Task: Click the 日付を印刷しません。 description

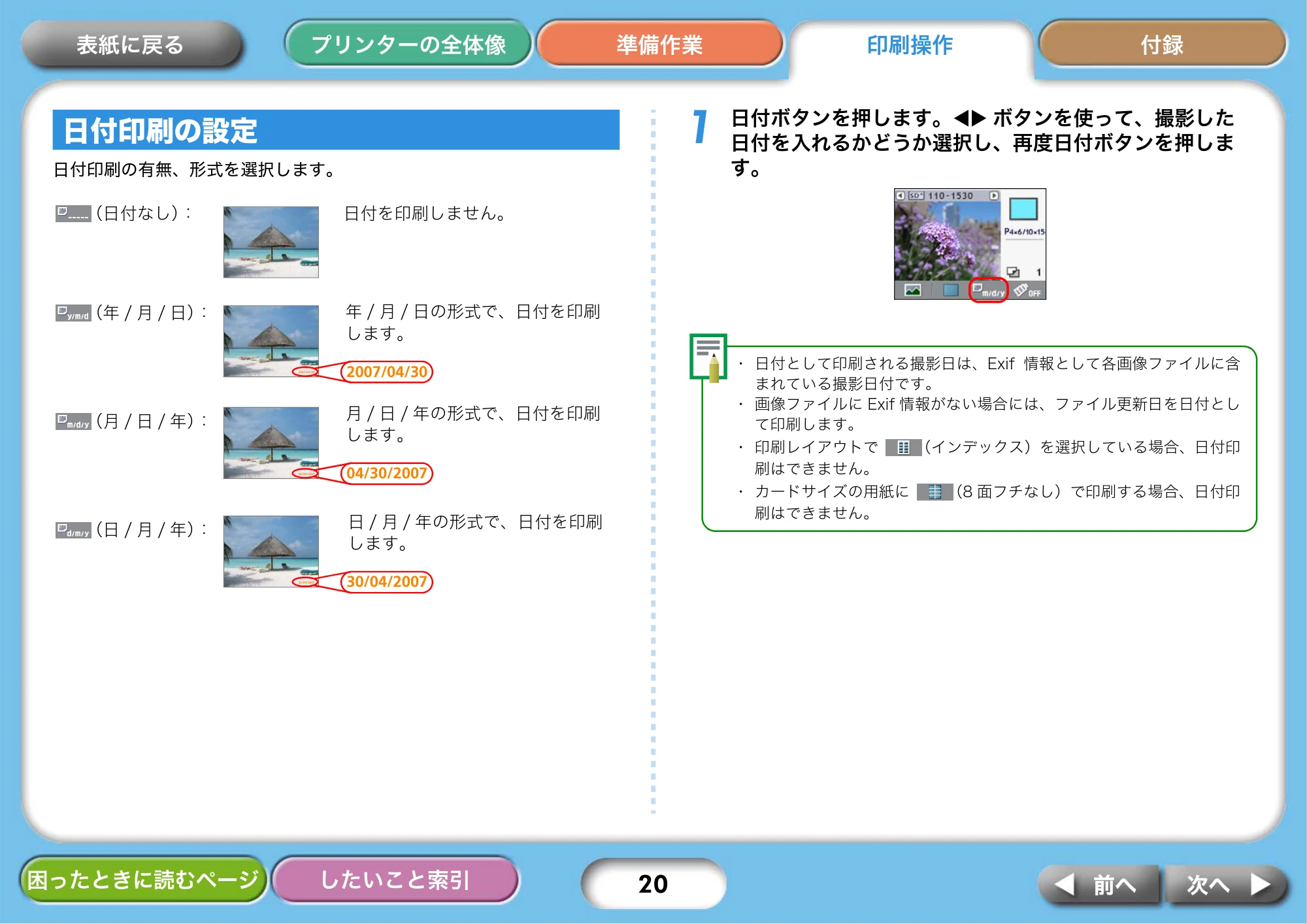Action: (425, 214)
